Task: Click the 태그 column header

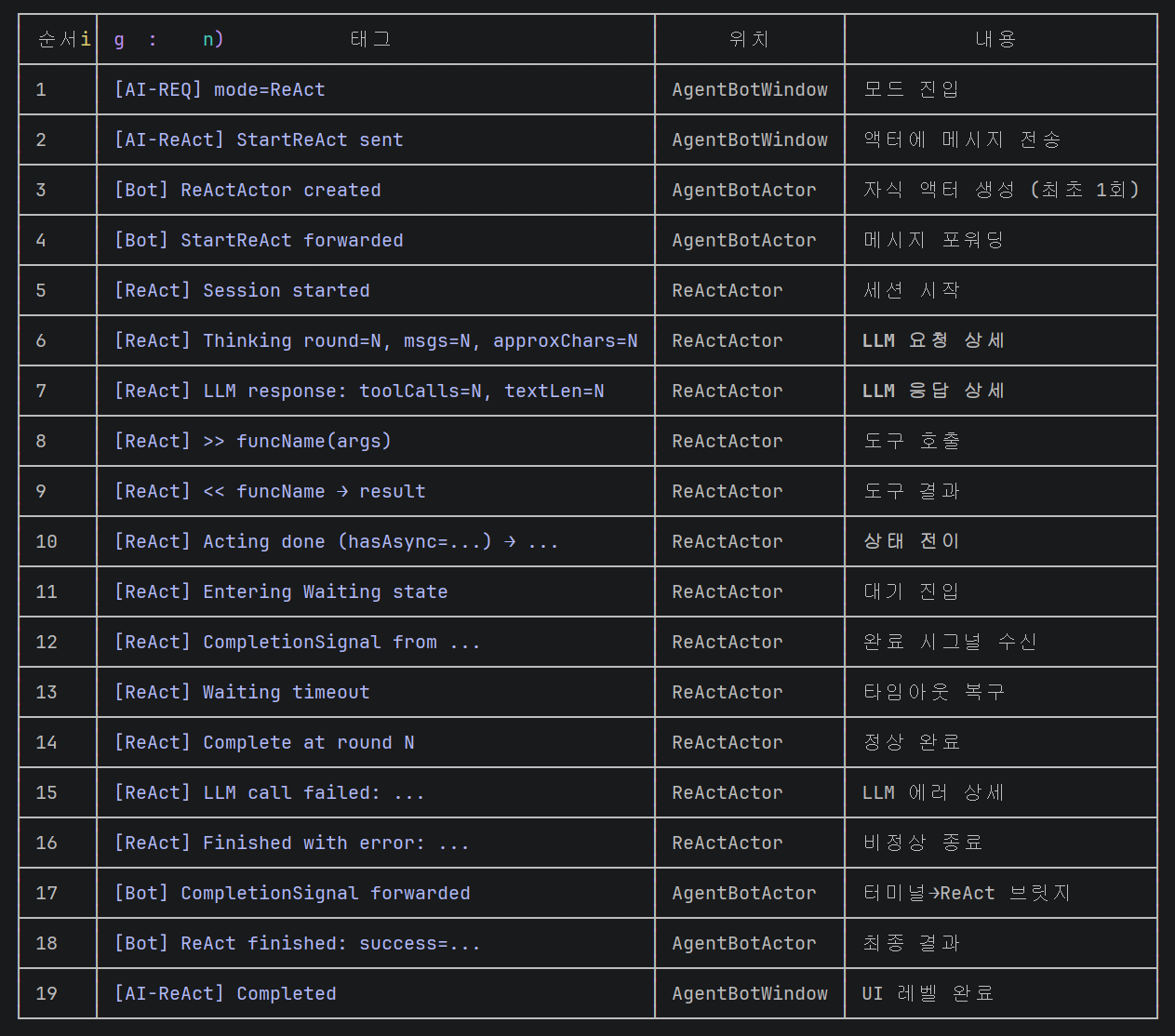Action: click(x=370, y=39)
